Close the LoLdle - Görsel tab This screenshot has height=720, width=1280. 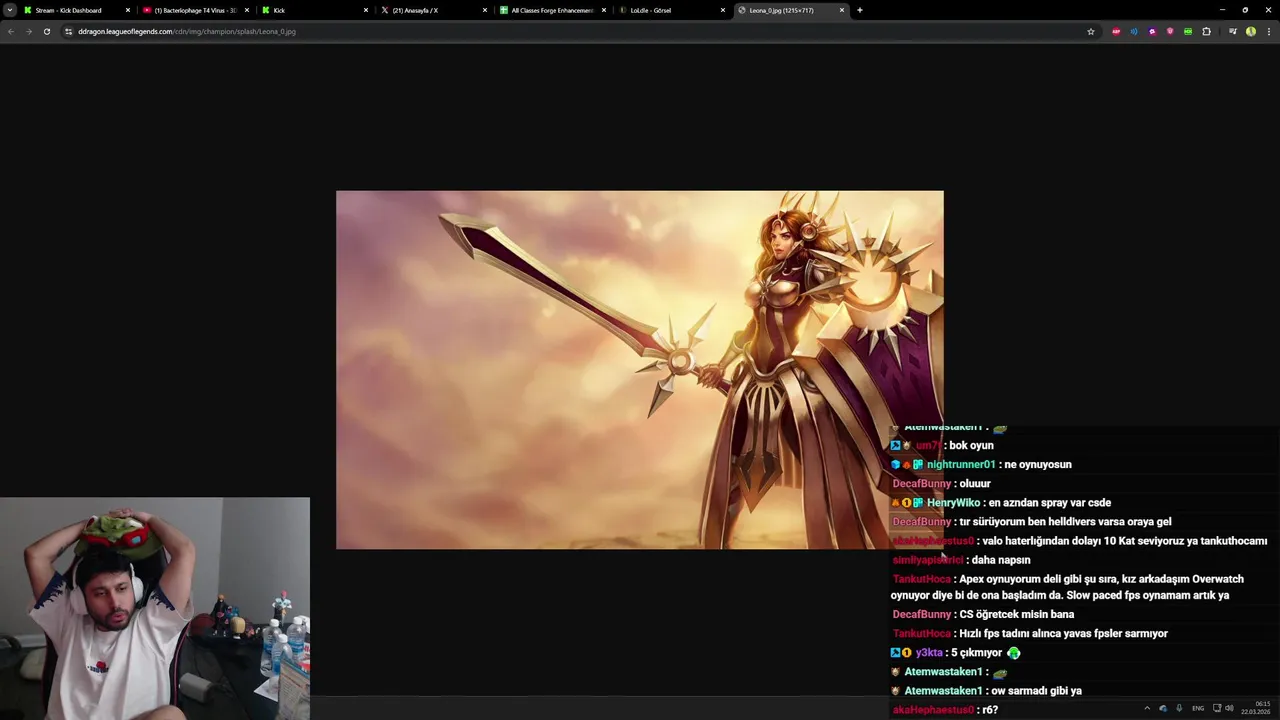point(723,10)
